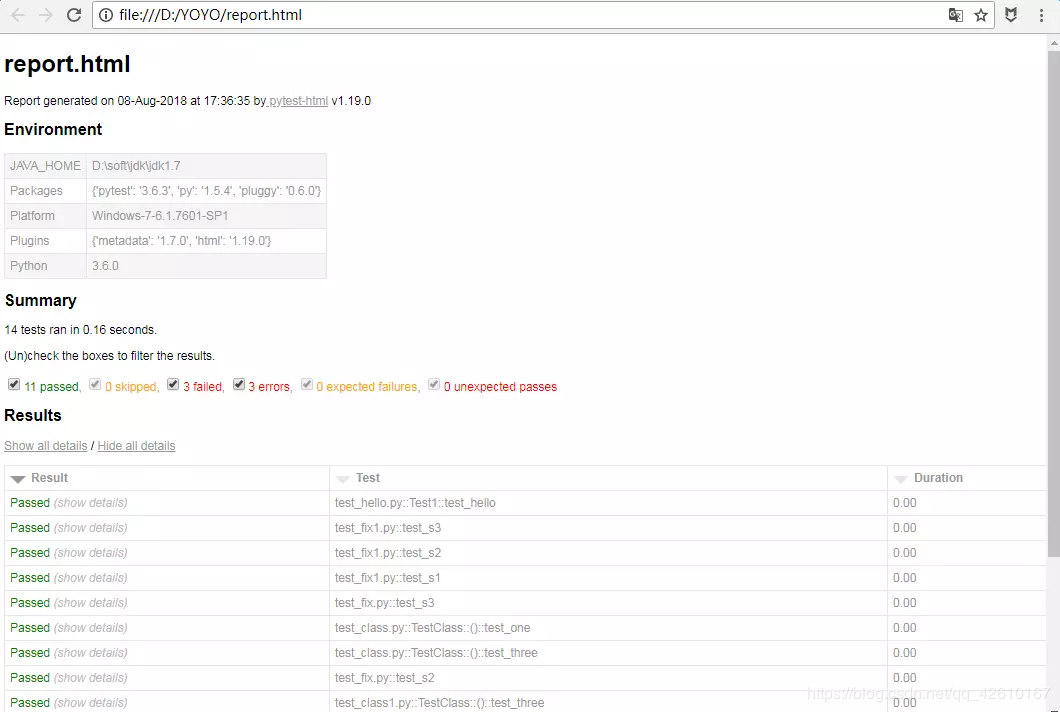Open the pytest-html link

[298, 101]
